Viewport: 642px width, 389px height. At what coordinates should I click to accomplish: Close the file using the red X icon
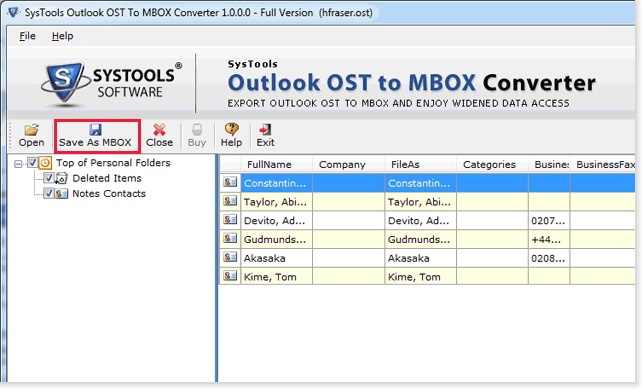pyautogui.click(x=159, y=130)
